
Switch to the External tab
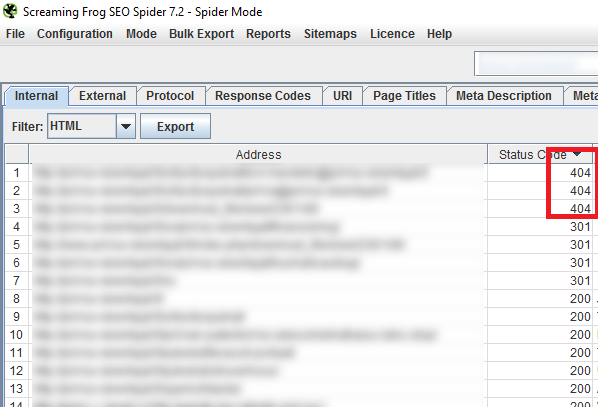click(x=102, y=96)
